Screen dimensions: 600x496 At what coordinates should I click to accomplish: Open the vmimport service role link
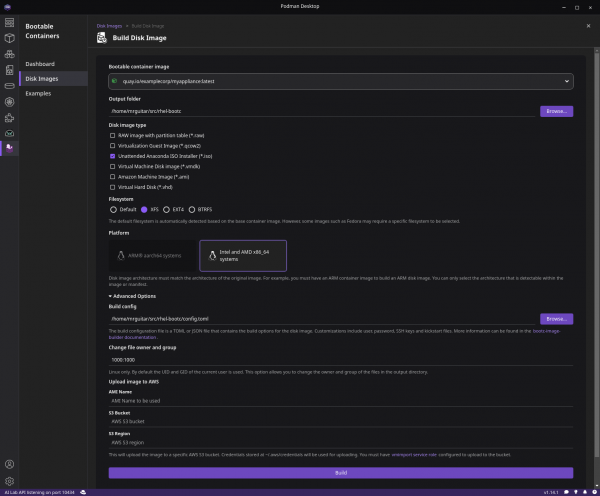point(414,455)
